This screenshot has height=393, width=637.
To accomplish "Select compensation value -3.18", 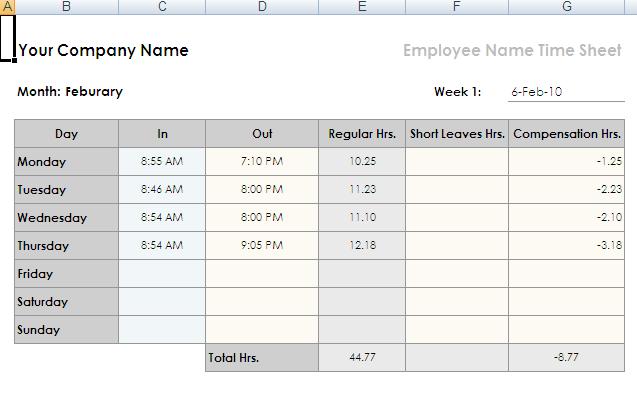I will coord(567,246).
